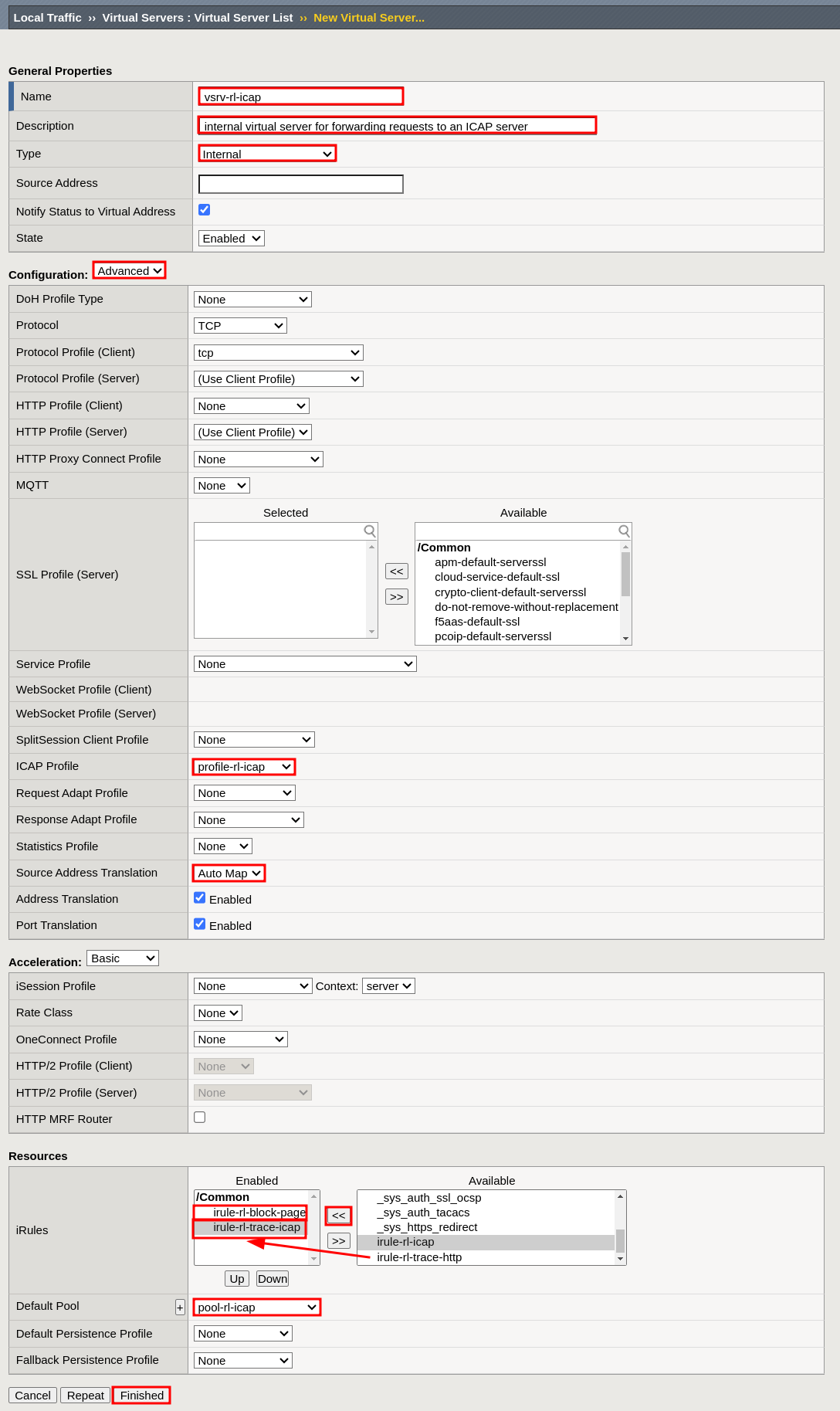Select irule-rl-trace-http in Available list
This screenshot has height=1411, width=840.
click(419, 1257)
